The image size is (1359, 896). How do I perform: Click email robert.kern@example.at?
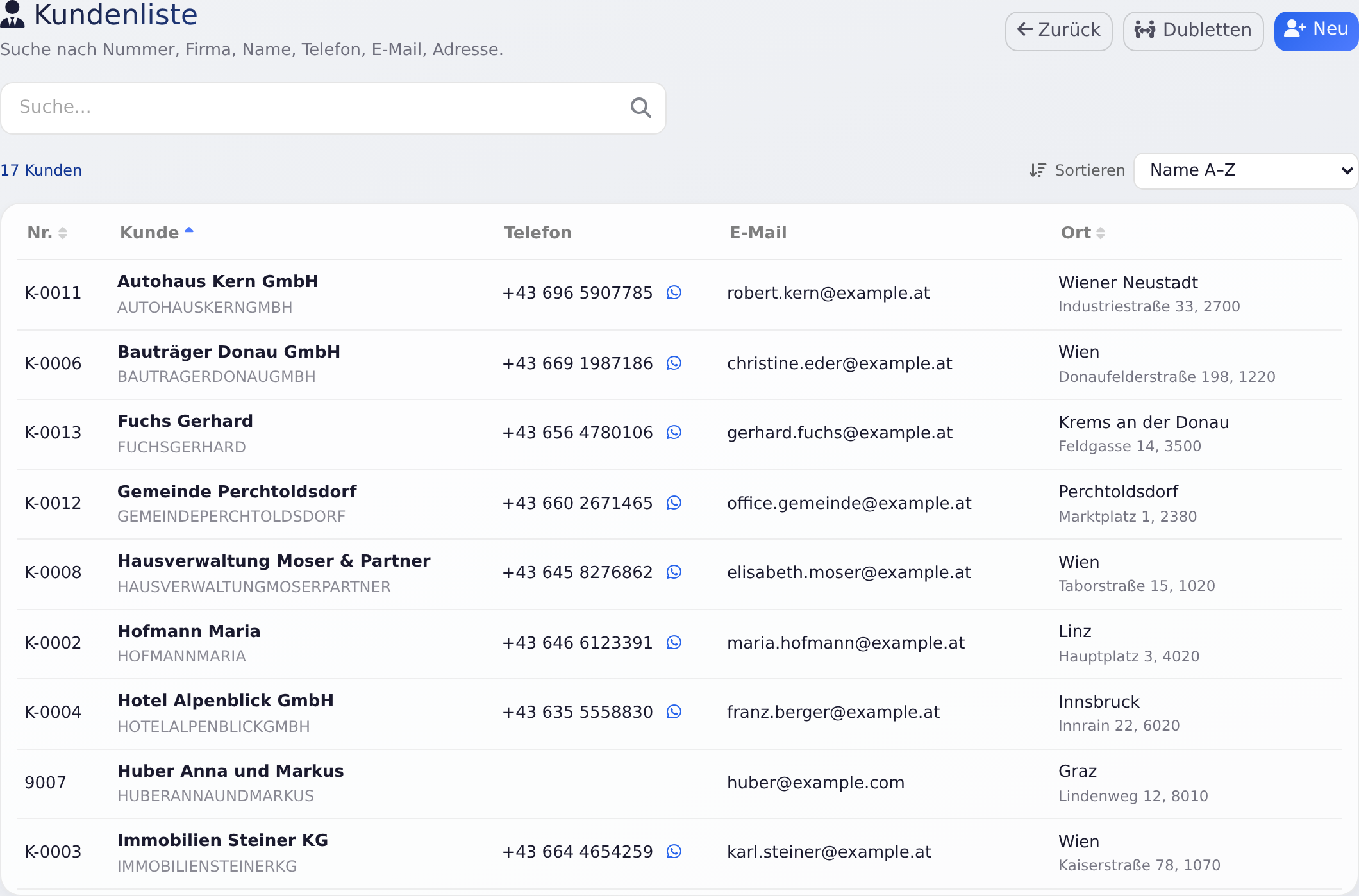point(828,293)
